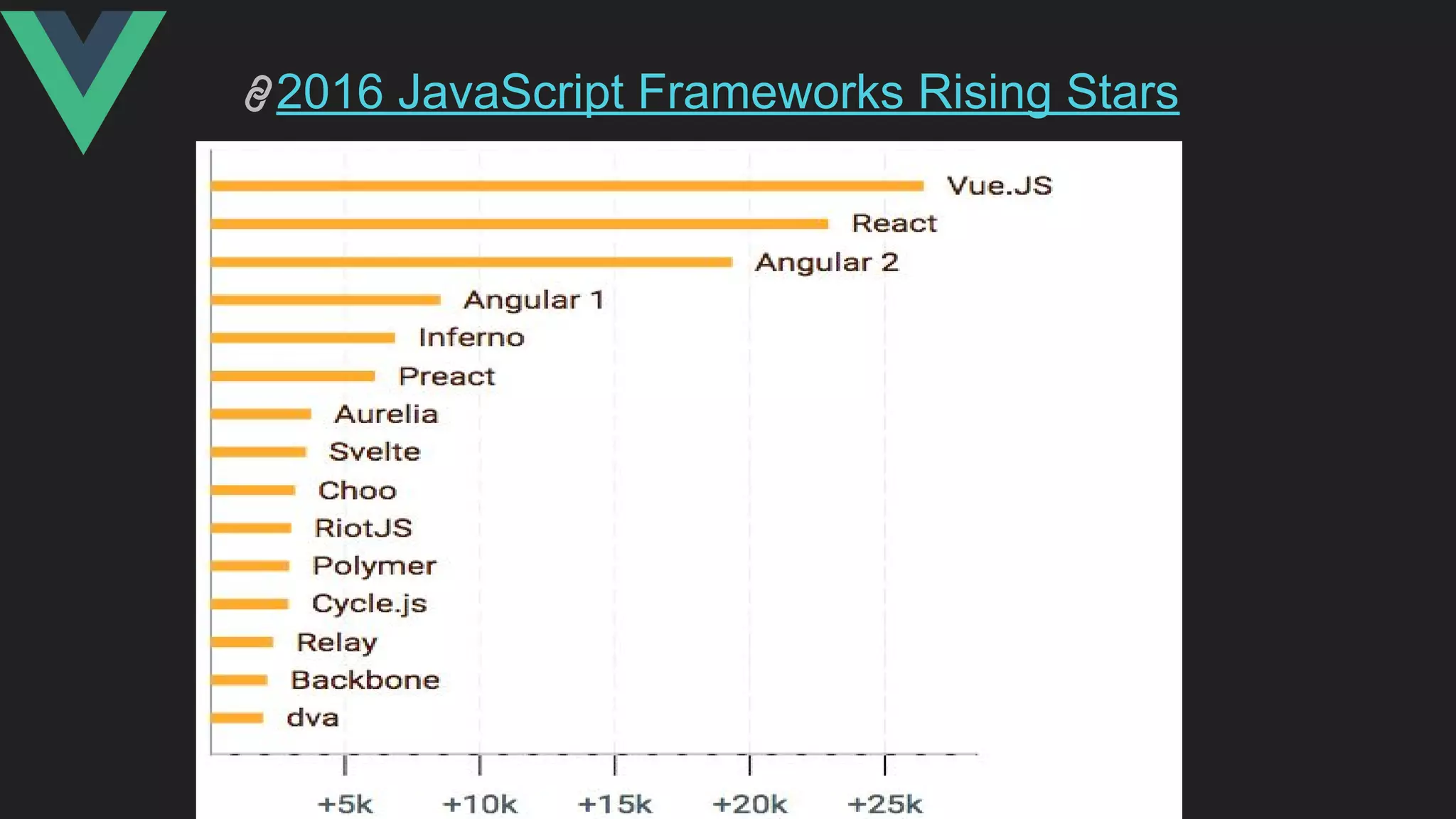Select the Svelte label
This screenshot has width=1456, height=819.
click(375, 451)
